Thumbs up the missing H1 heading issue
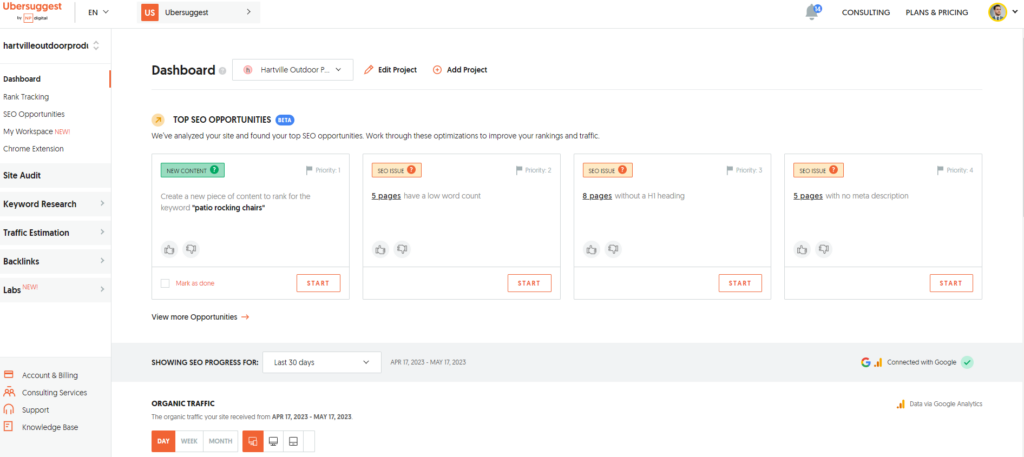The image size is (1024, 457). click(592, 249)
